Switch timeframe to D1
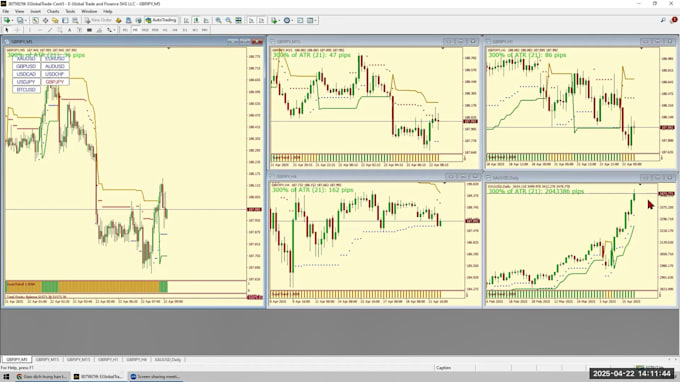 pyautogui.click(x=185, y=30)
